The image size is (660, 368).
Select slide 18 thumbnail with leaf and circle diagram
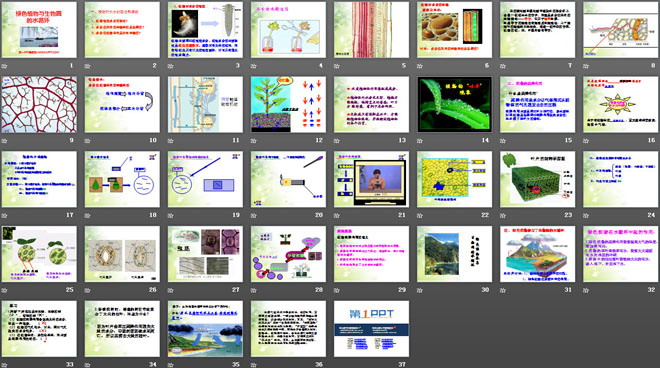[x=122, y=179]
